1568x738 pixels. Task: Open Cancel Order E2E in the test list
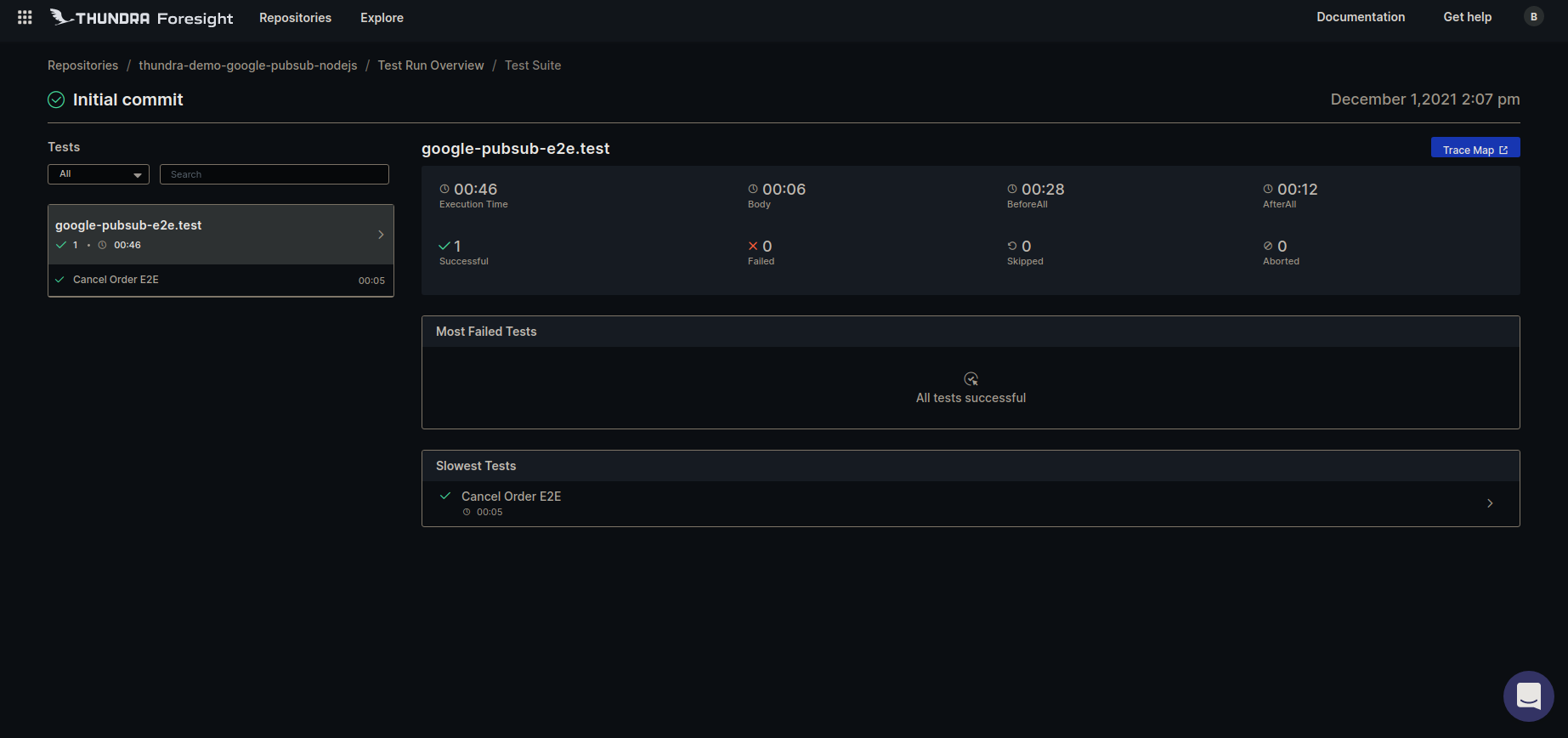point(221,280)
